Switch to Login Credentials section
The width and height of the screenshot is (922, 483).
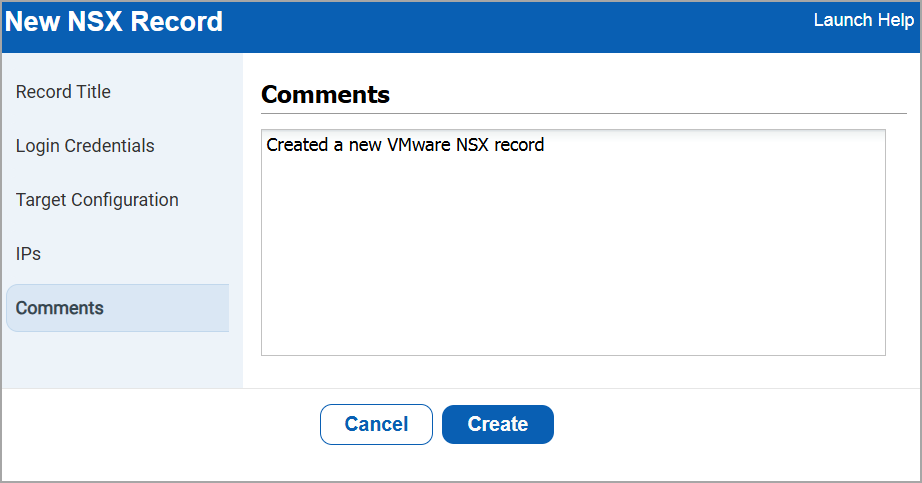(x=85, y=146)
